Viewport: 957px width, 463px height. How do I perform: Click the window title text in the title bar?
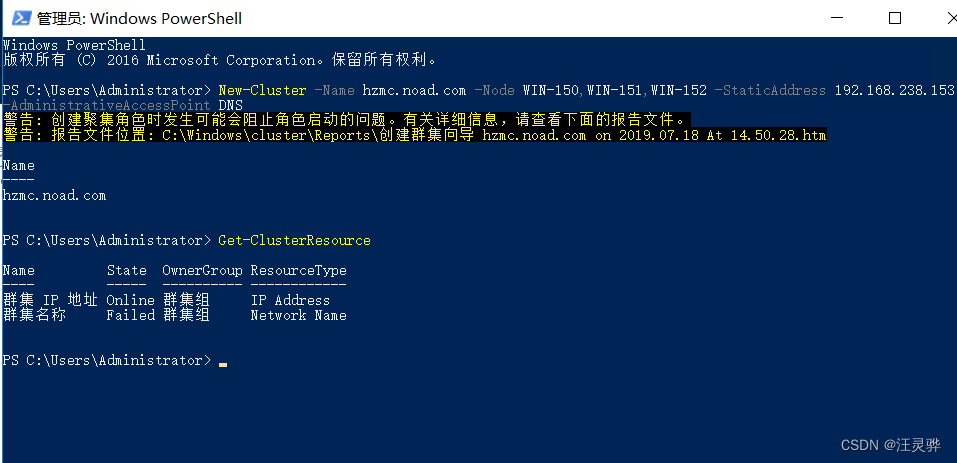coord(139,19)
